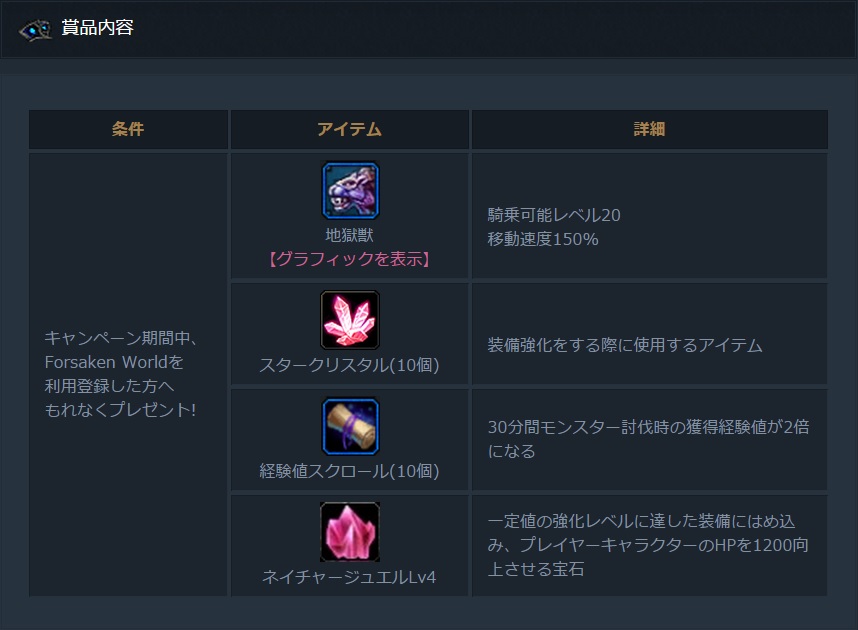Click the 経験値スクロール scroll icon
The height and width of the screenshot is (630, 858).
350,426
